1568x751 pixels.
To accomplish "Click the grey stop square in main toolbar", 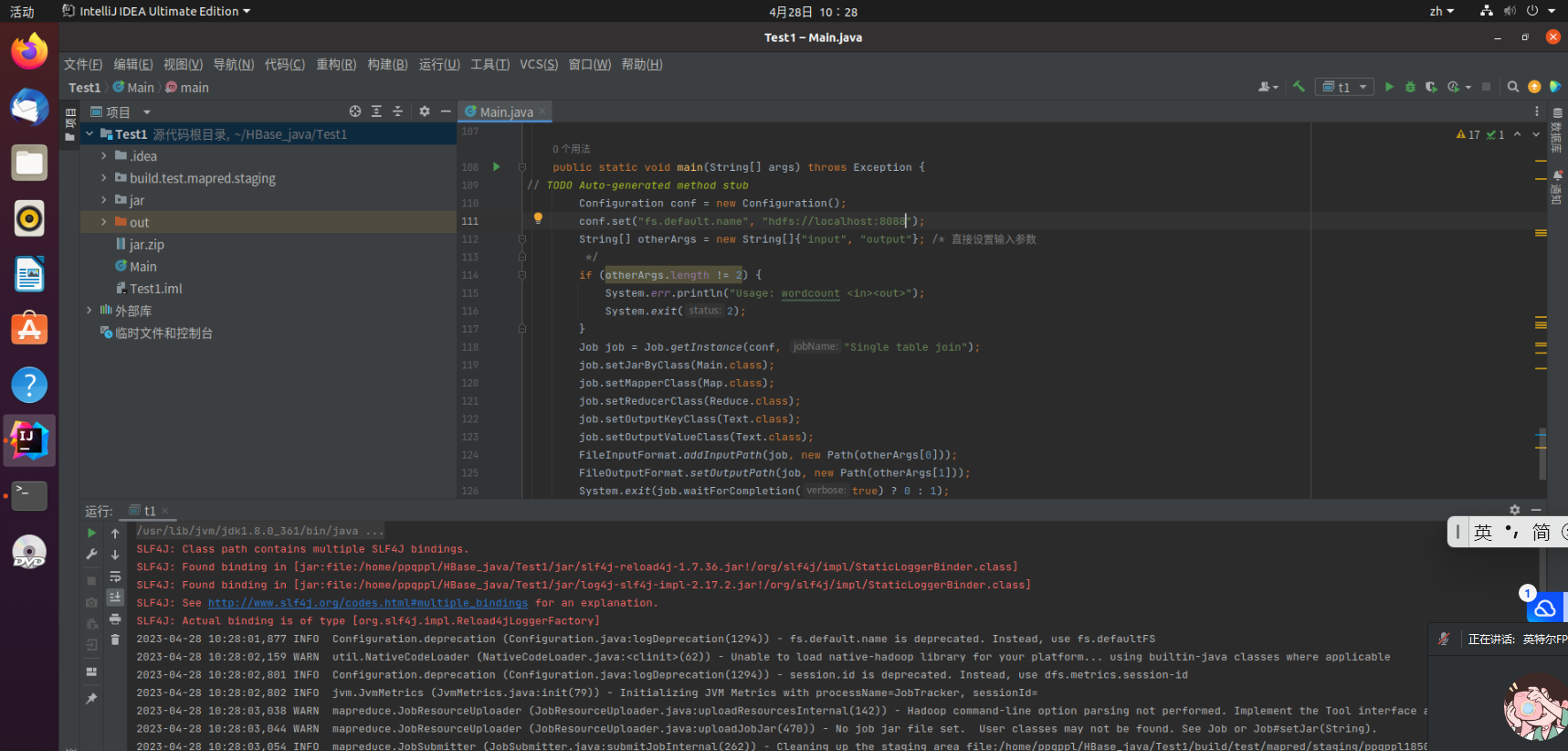I will [x=1486, y=87].
